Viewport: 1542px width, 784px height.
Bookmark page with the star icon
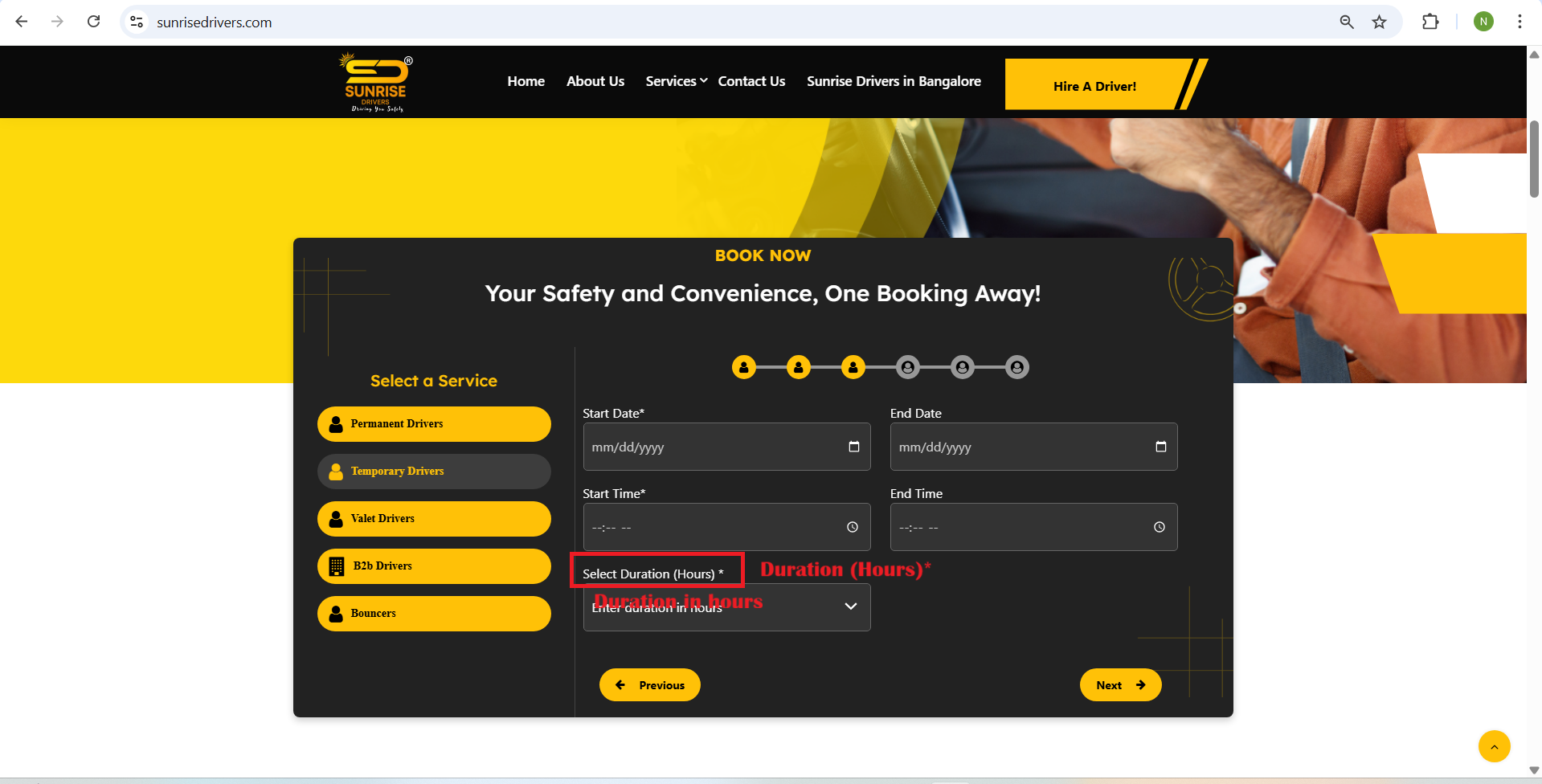[1379, 22]
